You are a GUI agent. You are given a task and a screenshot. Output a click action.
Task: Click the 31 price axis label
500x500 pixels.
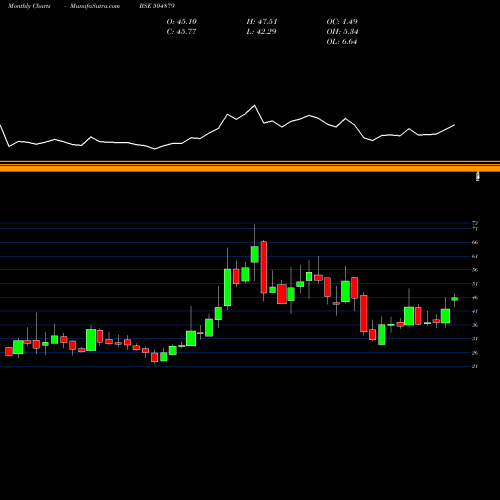tap(475, 339)
